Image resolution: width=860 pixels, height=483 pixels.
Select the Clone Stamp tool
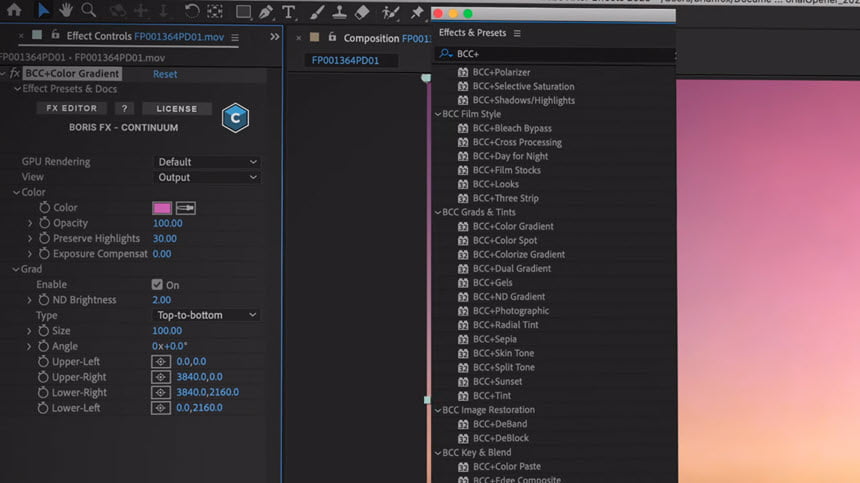339,12
